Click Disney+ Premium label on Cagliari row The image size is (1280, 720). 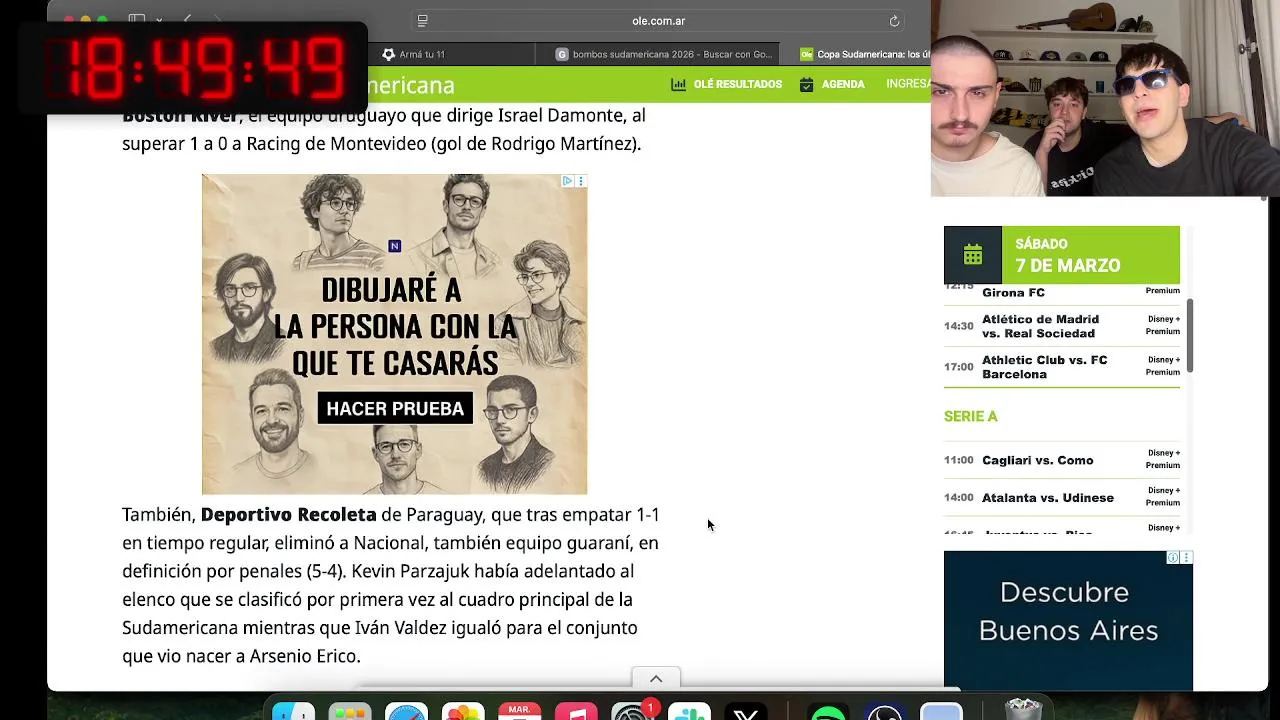(x=1163, y=459)
